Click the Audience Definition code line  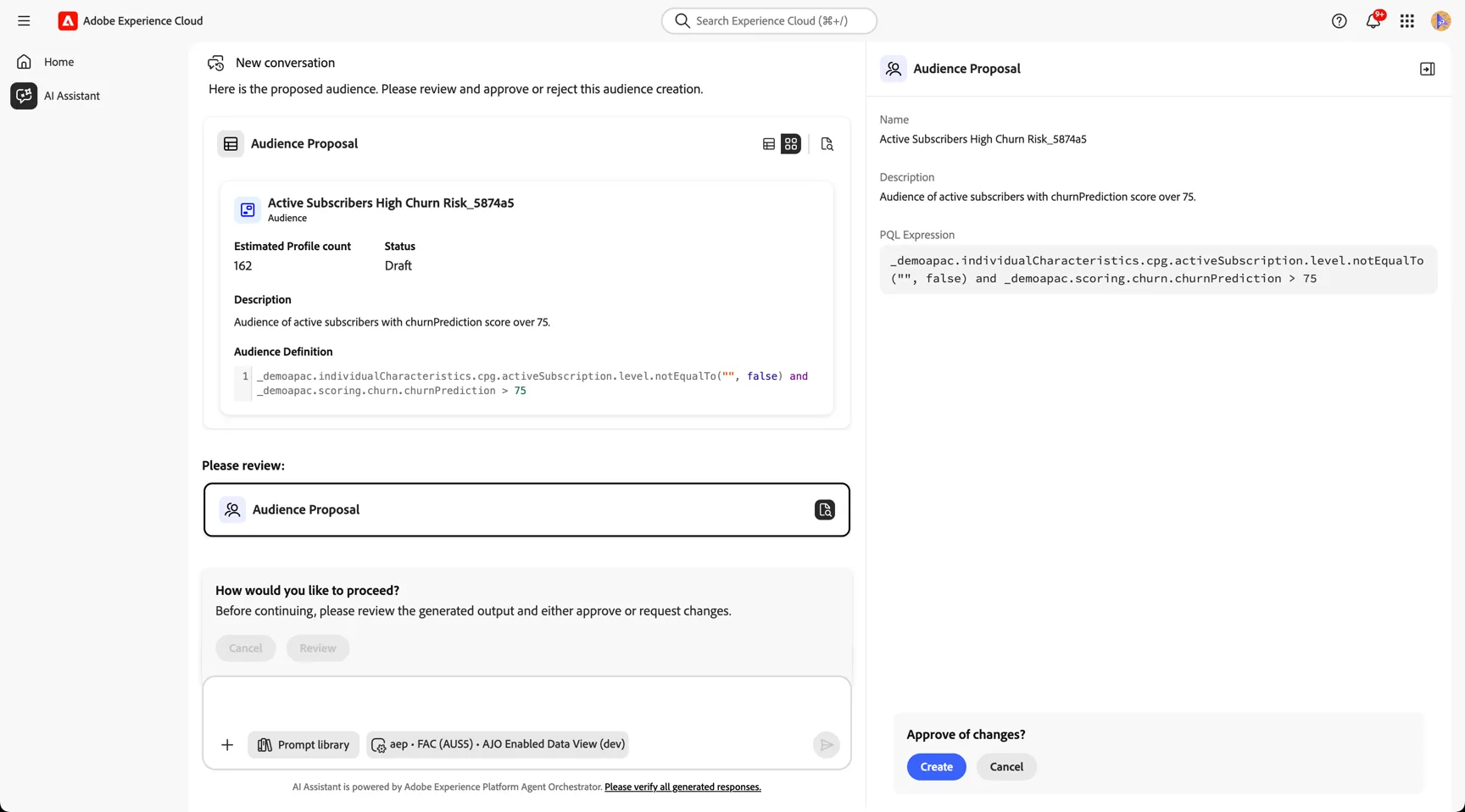point(532,383)
